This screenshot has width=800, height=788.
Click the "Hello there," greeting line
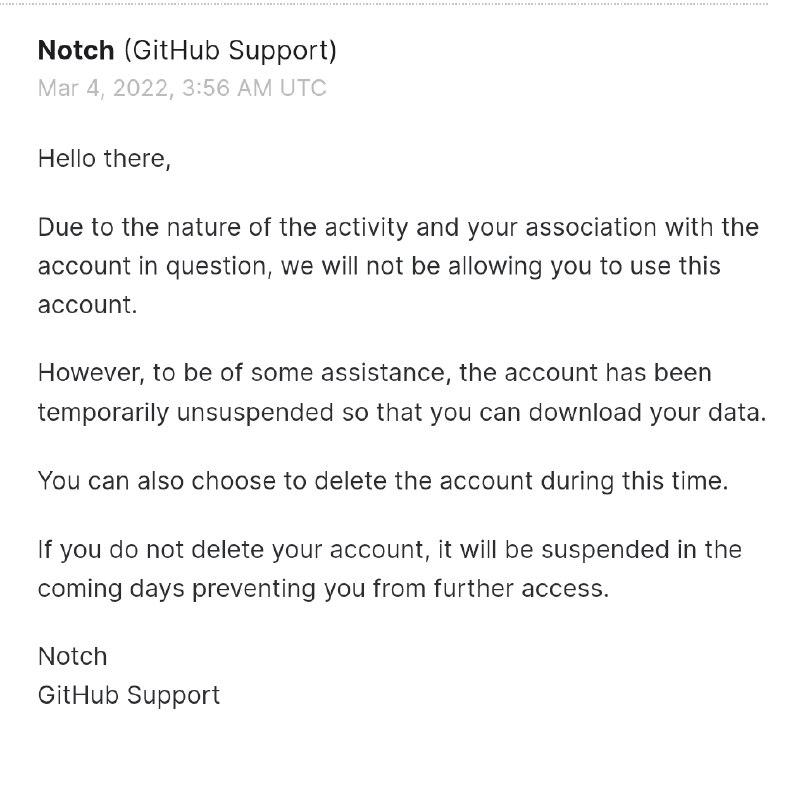[x=104, y=158]
